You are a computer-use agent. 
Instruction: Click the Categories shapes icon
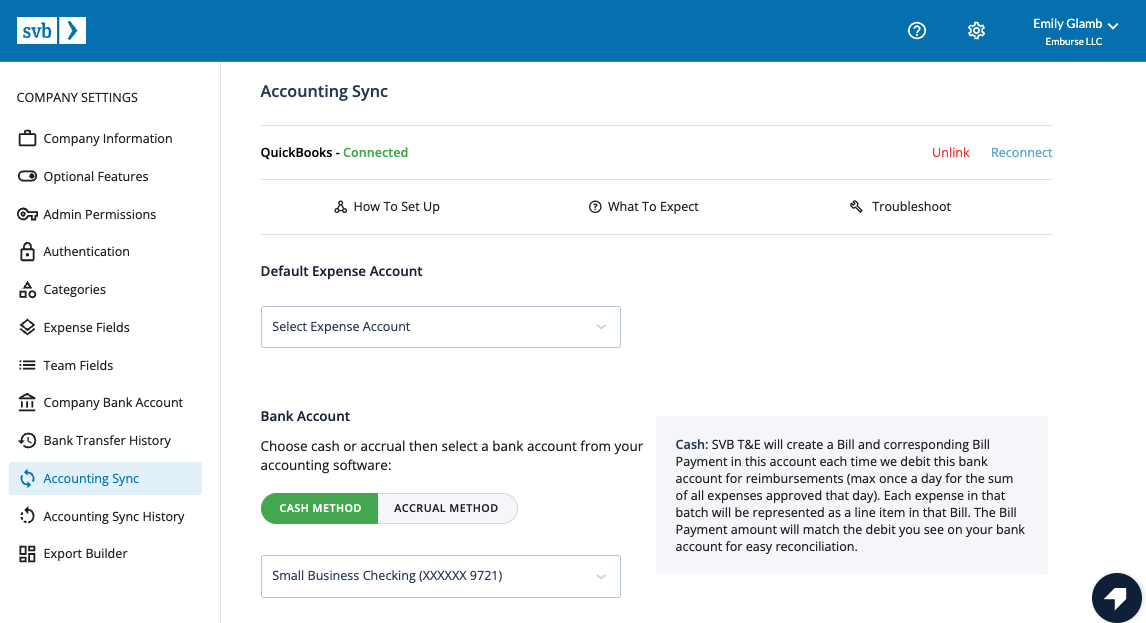click(27, 290)
